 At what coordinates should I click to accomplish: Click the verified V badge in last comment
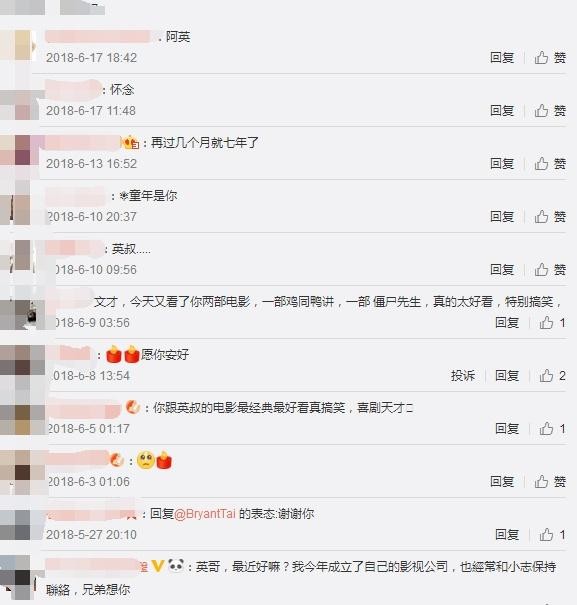click(157, 566)
